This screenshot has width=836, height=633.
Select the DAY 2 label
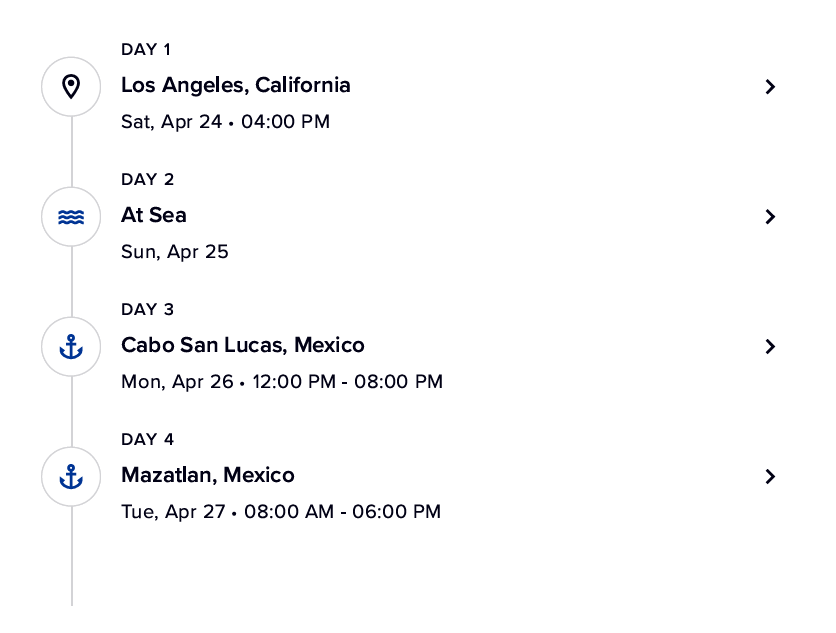(147, 179)
